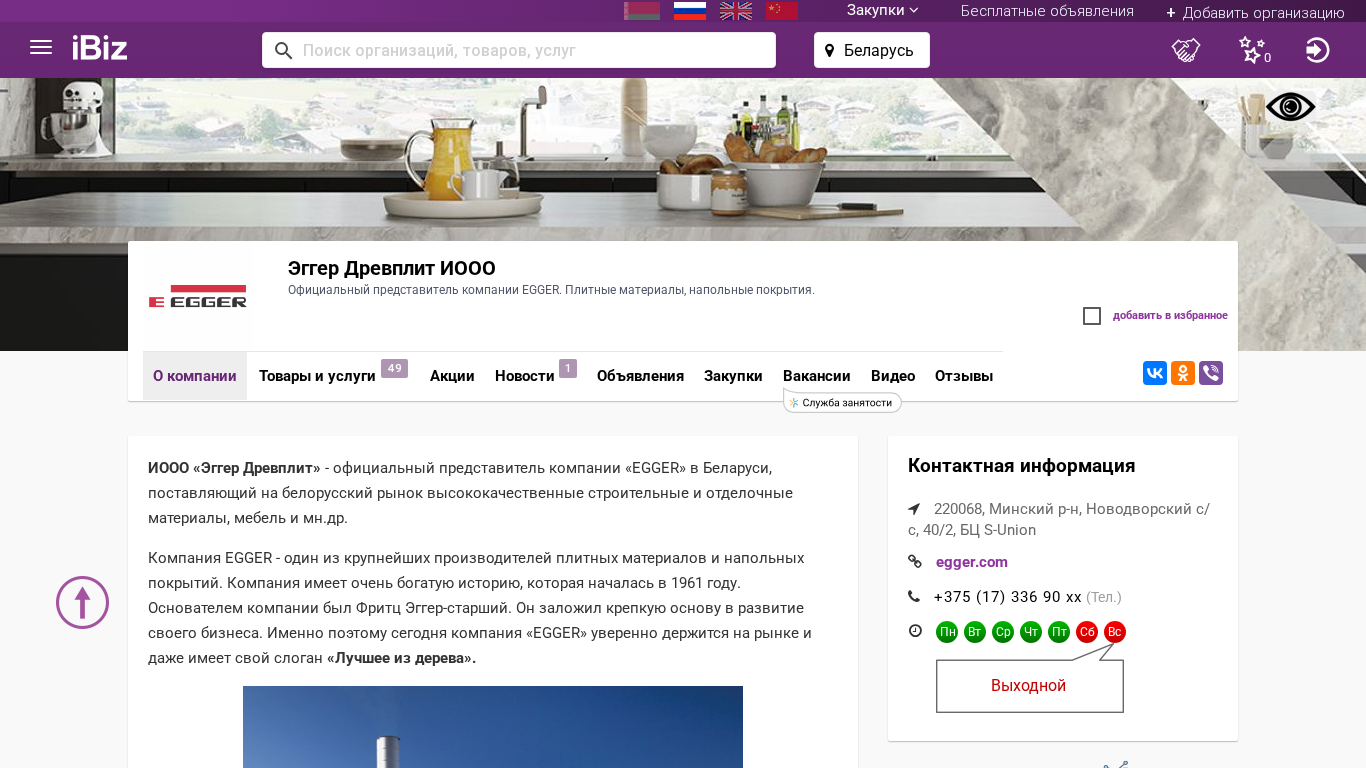
Task: Click the phone handset icon
Action: (914, 597)
